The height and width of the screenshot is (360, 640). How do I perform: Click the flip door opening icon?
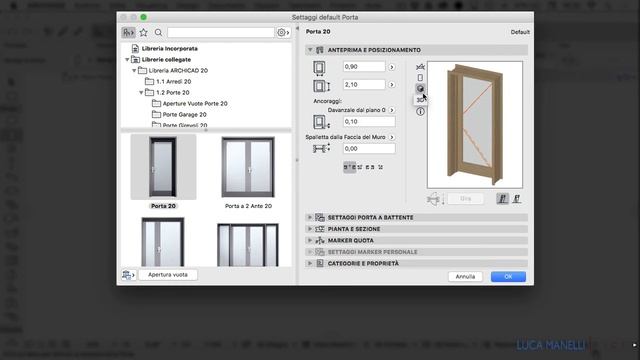(x=436, y=199)
